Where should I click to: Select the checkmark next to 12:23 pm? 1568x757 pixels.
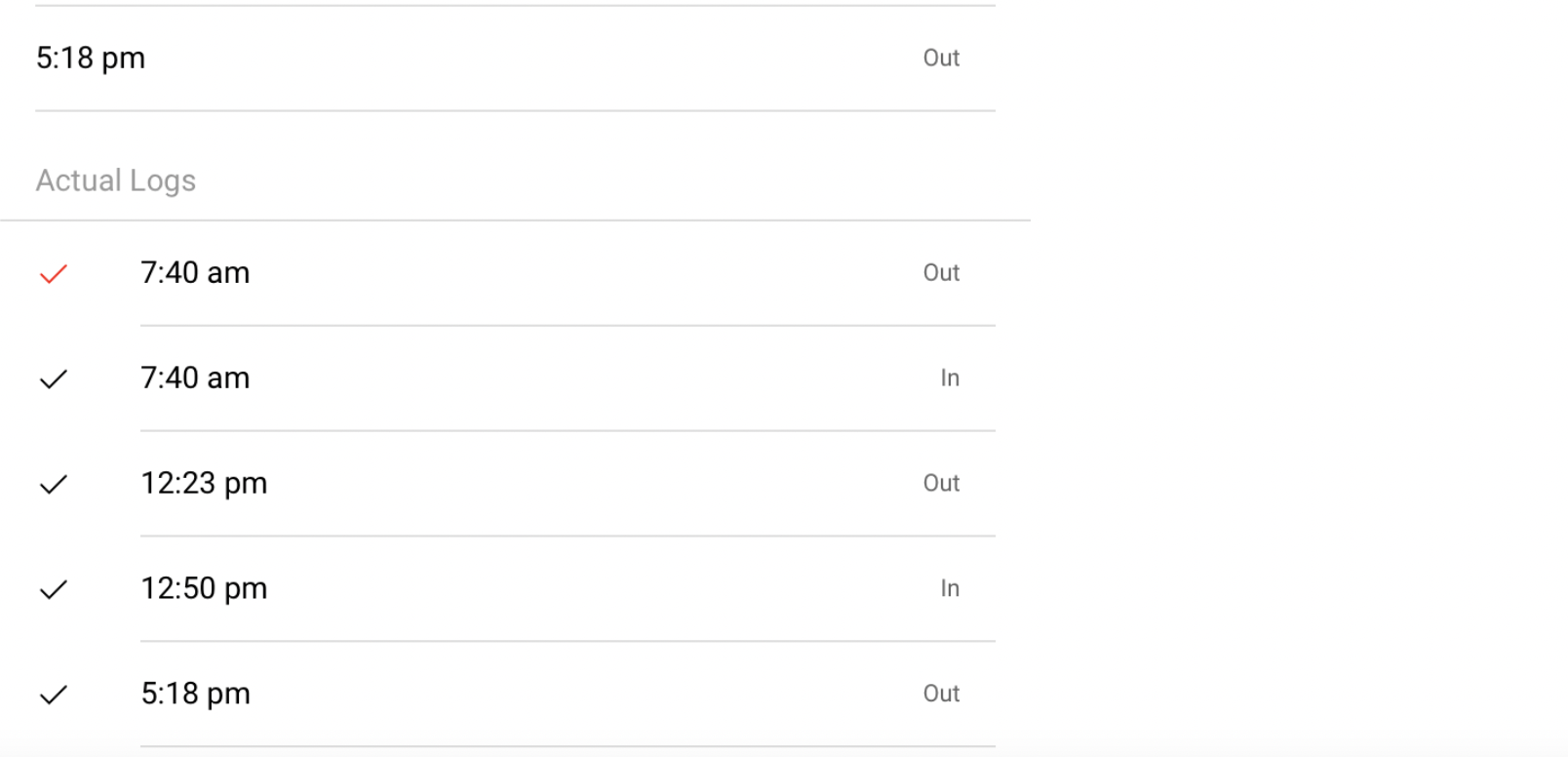click(54, 484)
